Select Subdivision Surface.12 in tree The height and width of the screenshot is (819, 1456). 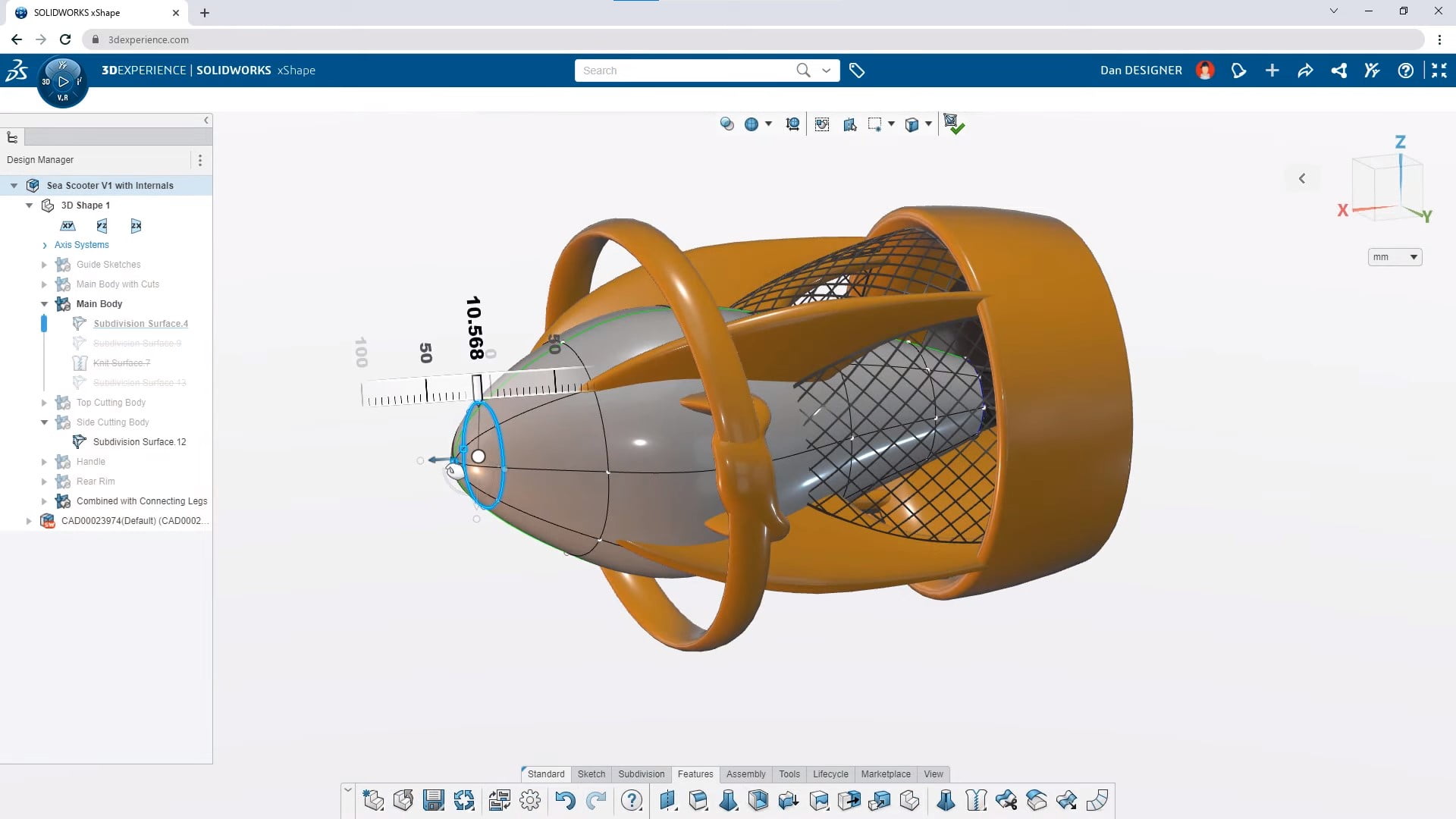pyautogui.click(x=140, y=441)
